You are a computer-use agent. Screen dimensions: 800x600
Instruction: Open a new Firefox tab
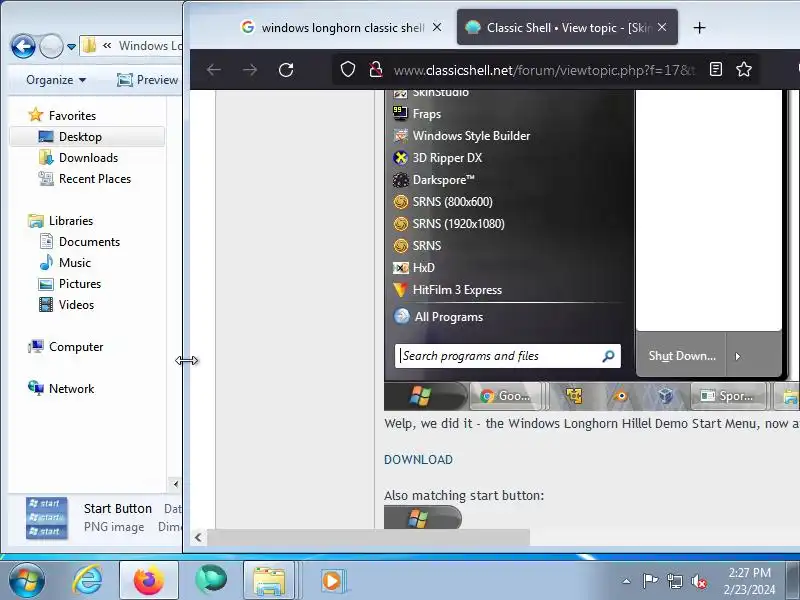click(699, 28)
